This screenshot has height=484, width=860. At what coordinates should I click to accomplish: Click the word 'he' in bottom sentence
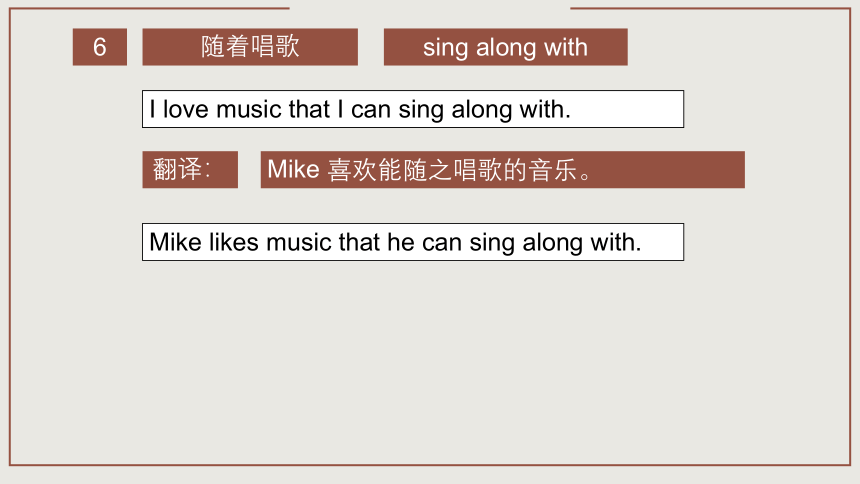[401, 242]
